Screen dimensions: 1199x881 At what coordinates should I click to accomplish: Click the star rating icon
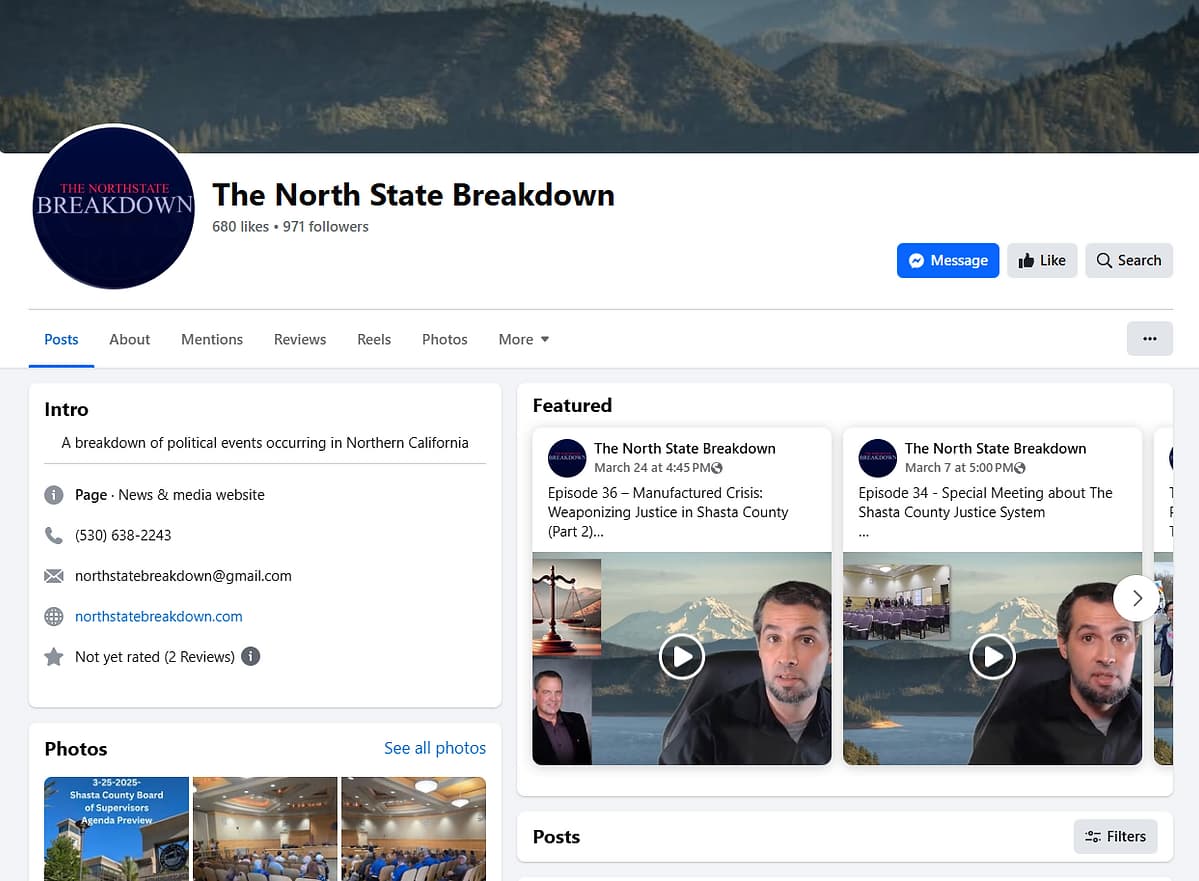tap(54, 657)
